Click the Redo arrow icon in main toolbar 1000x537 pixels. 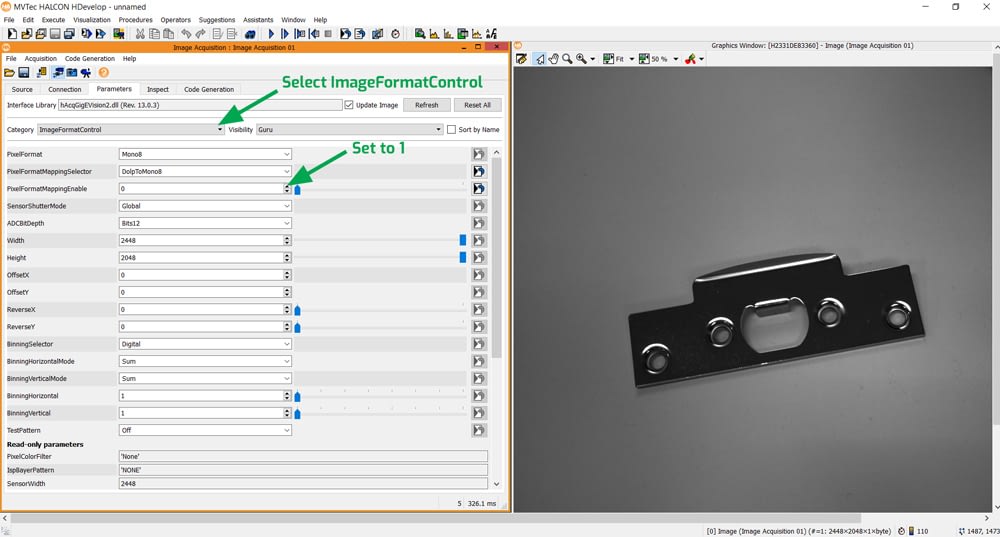point(200,34)
